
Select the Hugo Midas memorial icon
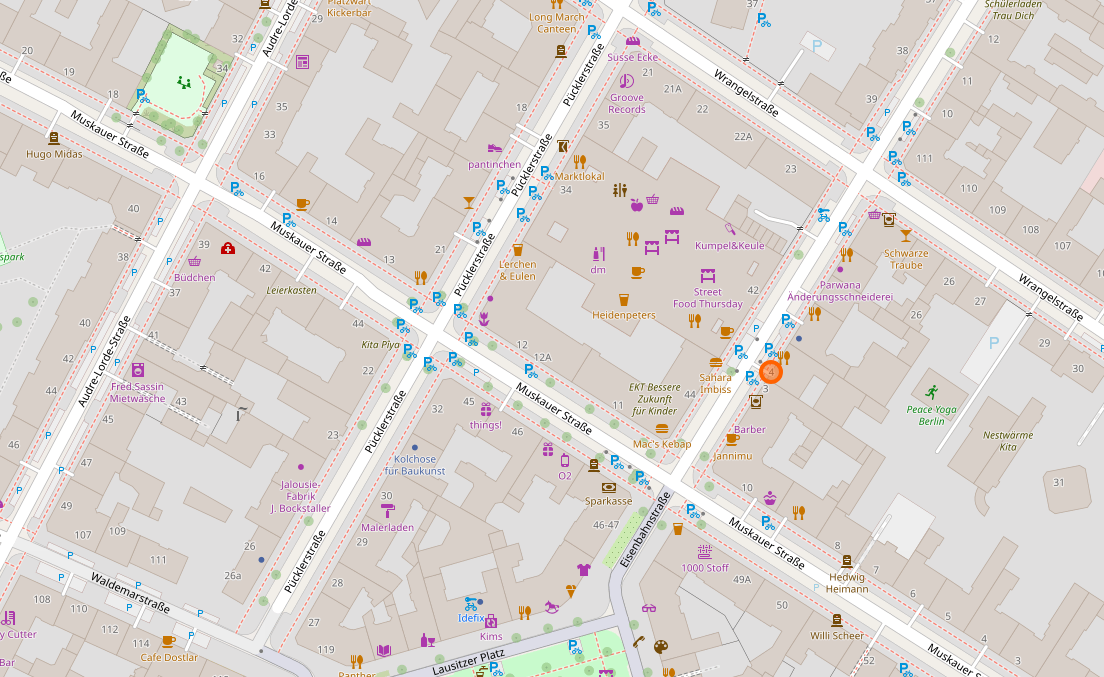[54, 138]
